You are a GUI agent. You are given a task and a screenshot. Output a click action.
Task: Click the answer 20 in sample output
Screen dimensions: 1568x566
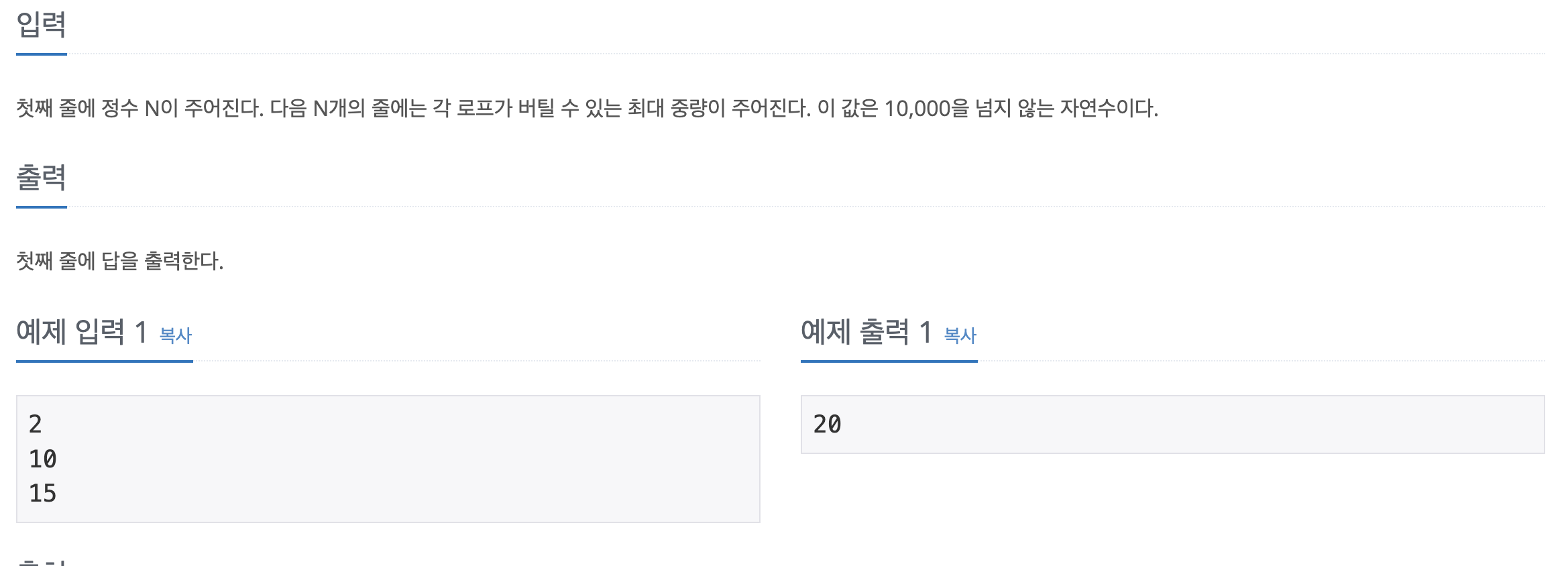tap(828, 424)
